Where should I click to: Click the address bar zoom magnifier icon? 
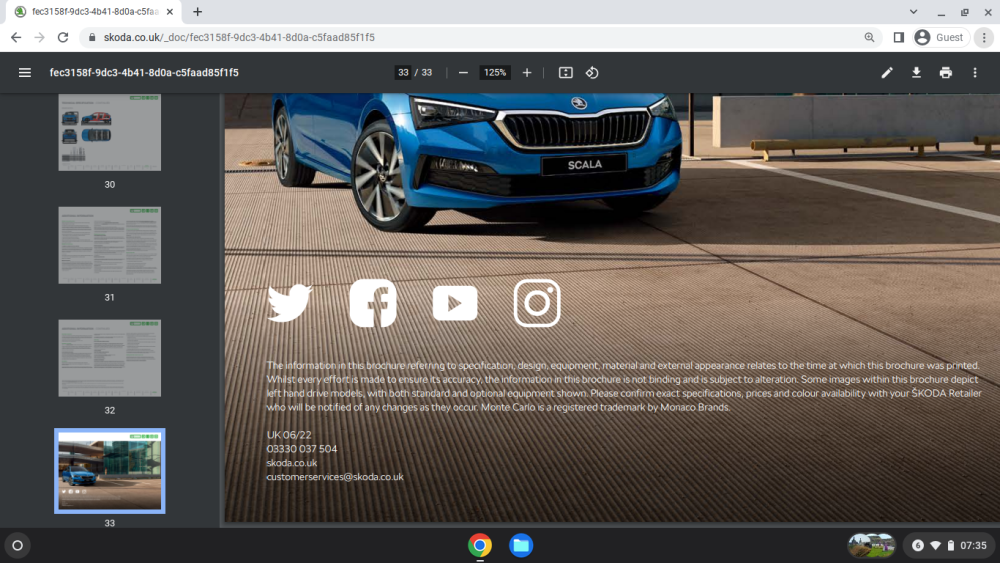(x=869, y=38)
